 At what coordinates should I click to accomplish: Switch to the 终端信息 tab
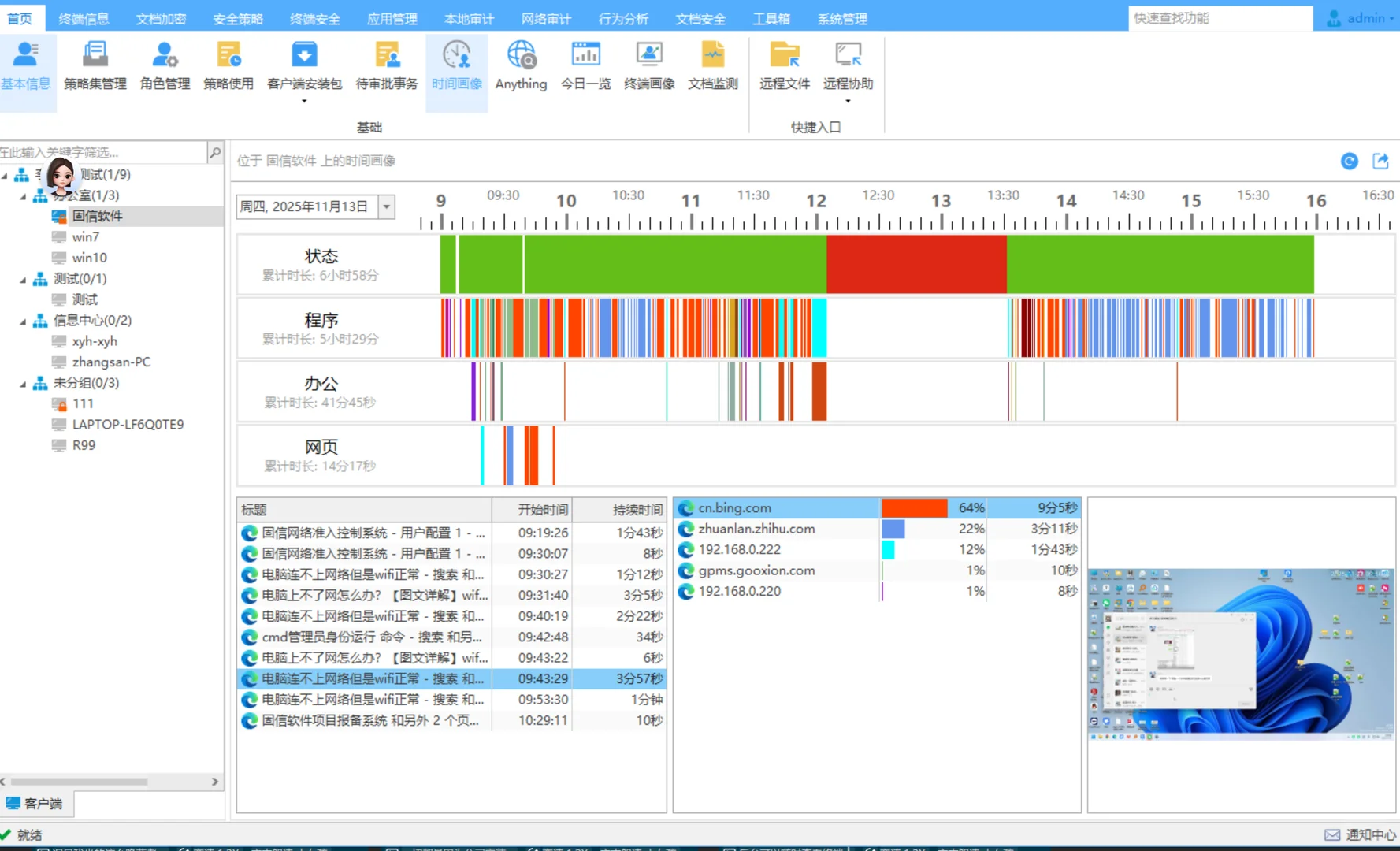[84, 18]
